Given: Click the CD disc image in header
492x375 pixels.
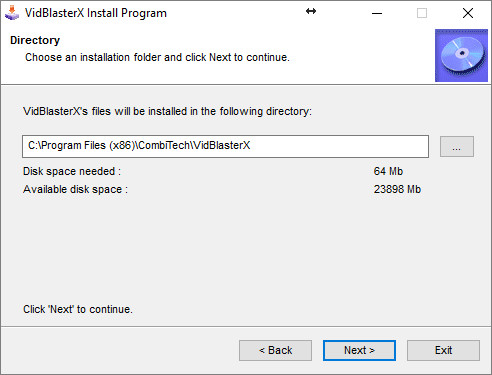Looking at the screenshot, I should click(x=461, y=55).
